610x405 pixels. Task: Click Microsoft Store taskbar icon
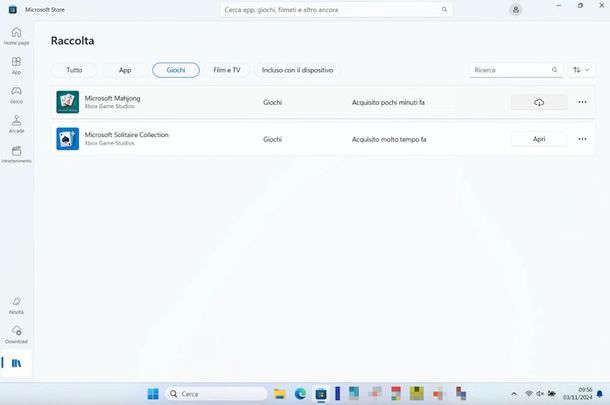coord(321,394)
